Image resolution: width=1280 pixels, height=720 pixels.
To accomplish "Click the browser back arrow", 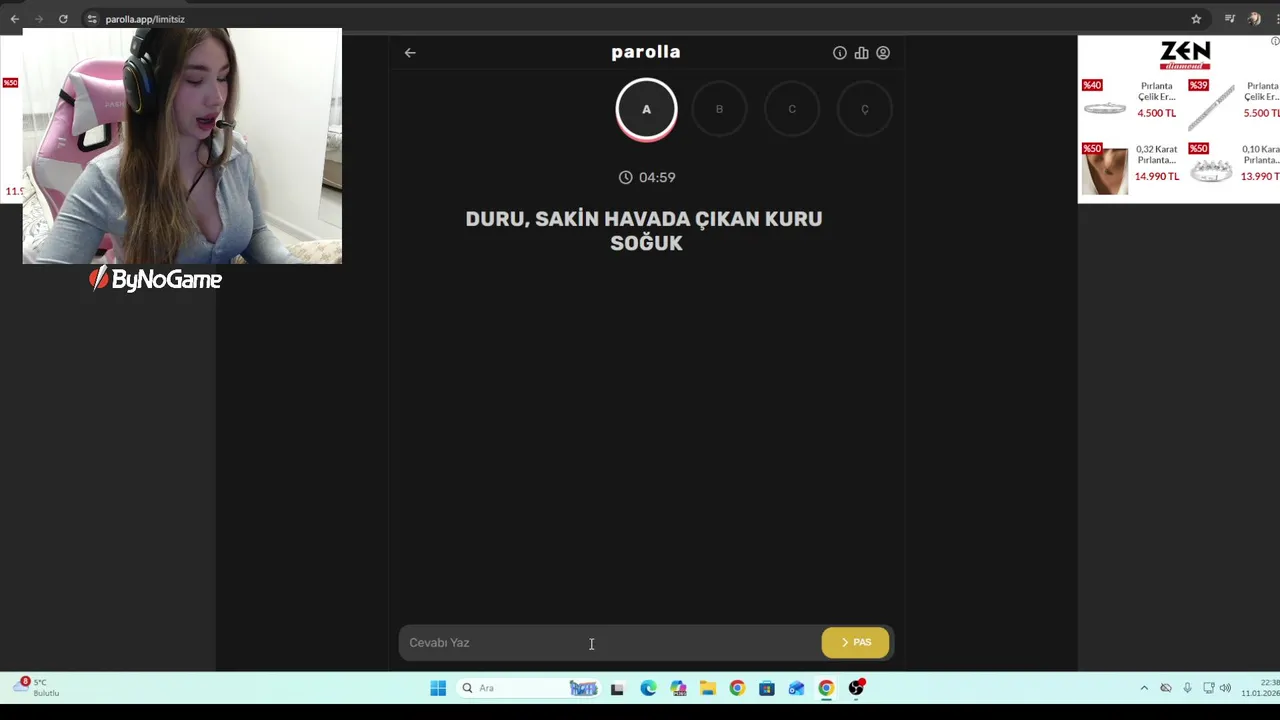I will (x=14, y=19).
